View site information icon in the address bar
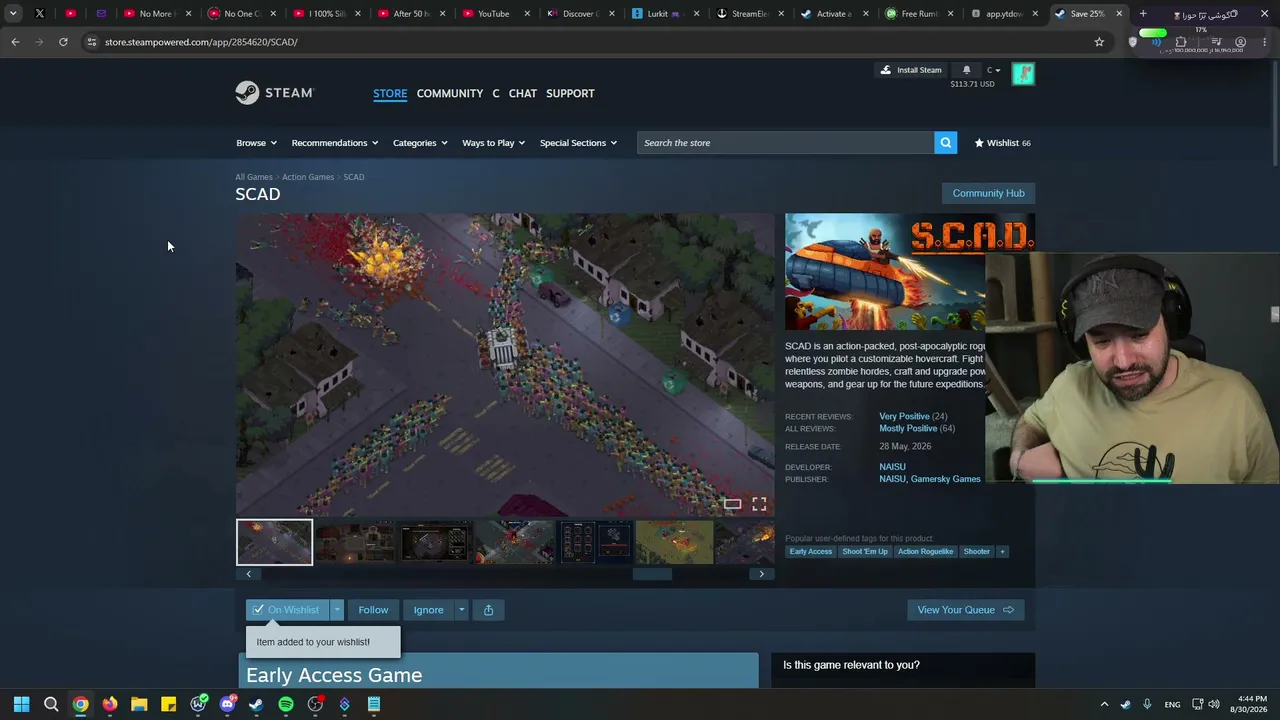The image size is (1280, 720). pyautogui.click(x=91, y=42)
